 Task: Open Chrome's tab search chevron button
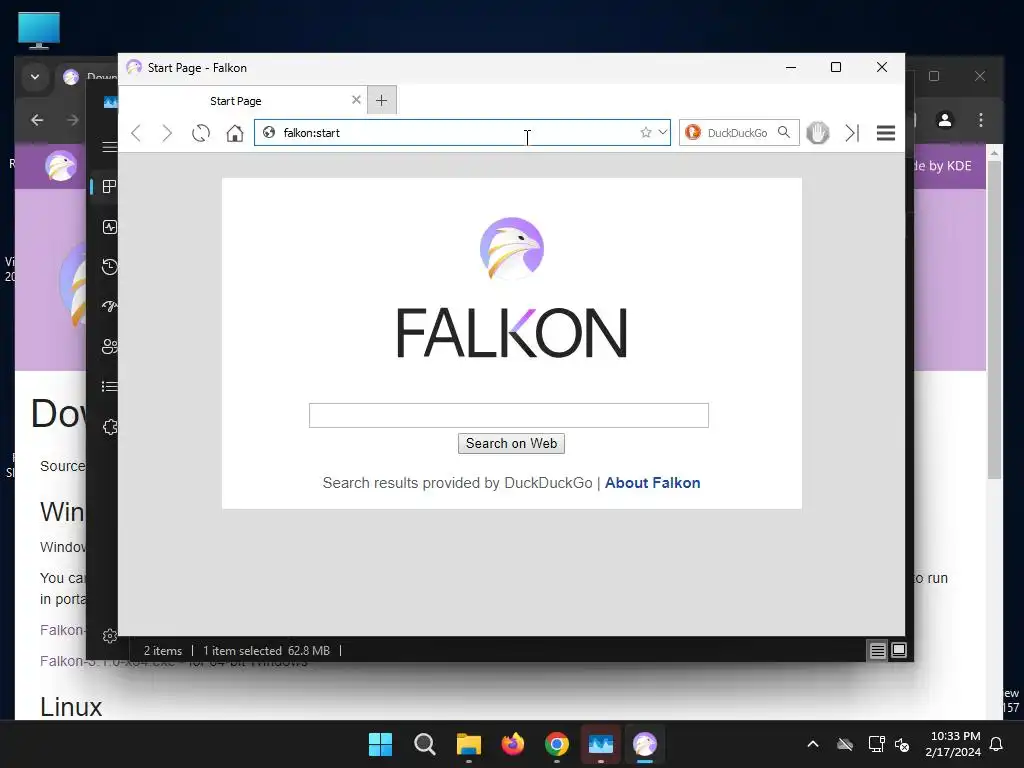35,77
